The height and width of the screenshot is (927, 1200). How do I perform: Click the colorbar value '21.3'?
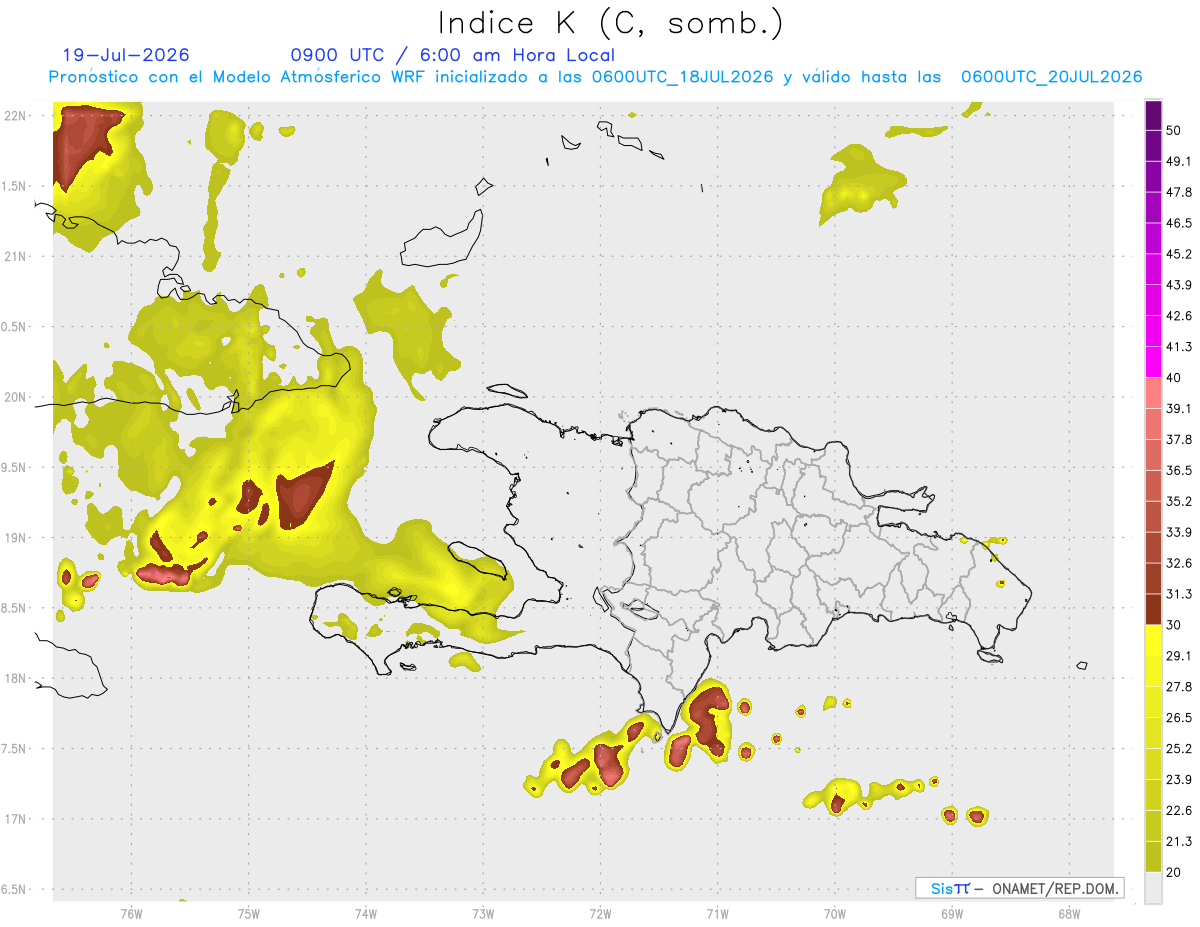click(1180, 842)
